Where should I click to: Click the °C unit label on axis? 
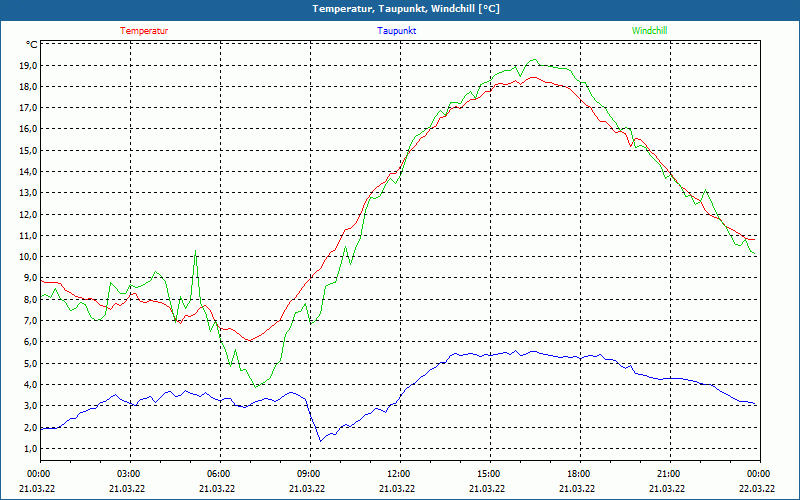(32, 44)
